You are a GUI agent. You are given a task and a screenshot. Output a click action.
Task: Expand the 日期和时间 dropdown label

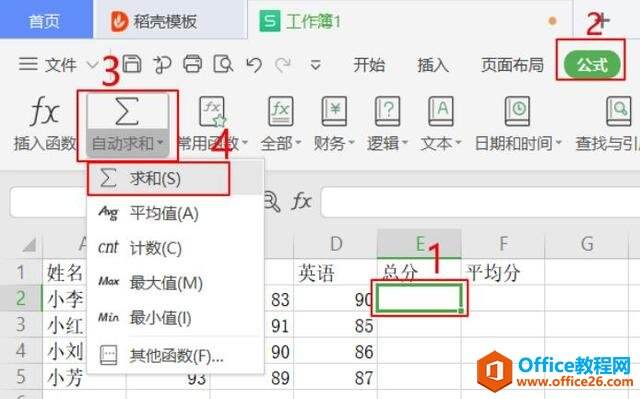point(518,144)
